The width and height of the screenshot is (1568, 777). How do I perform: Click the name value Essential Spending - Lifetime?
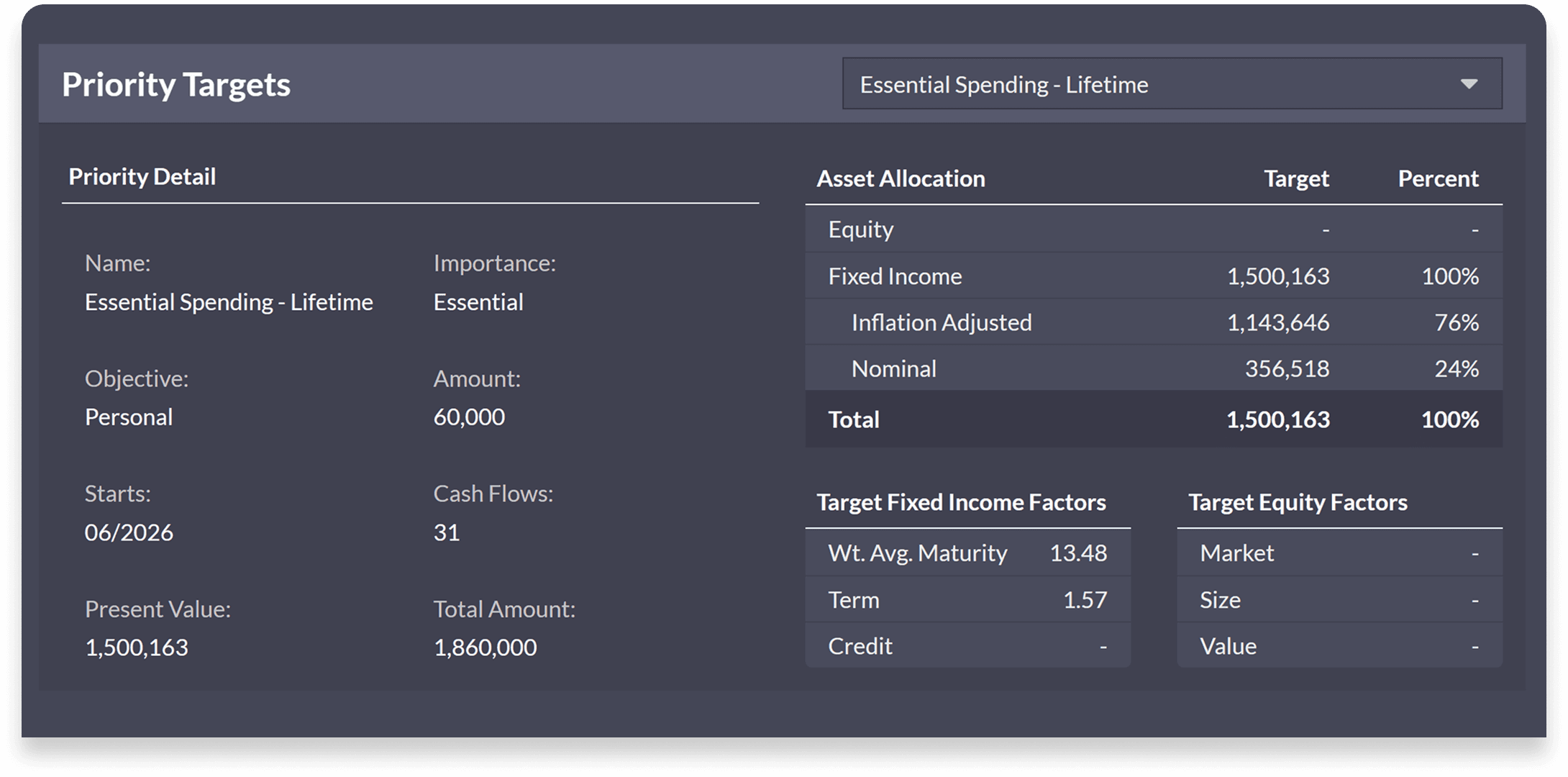point(229,302)
